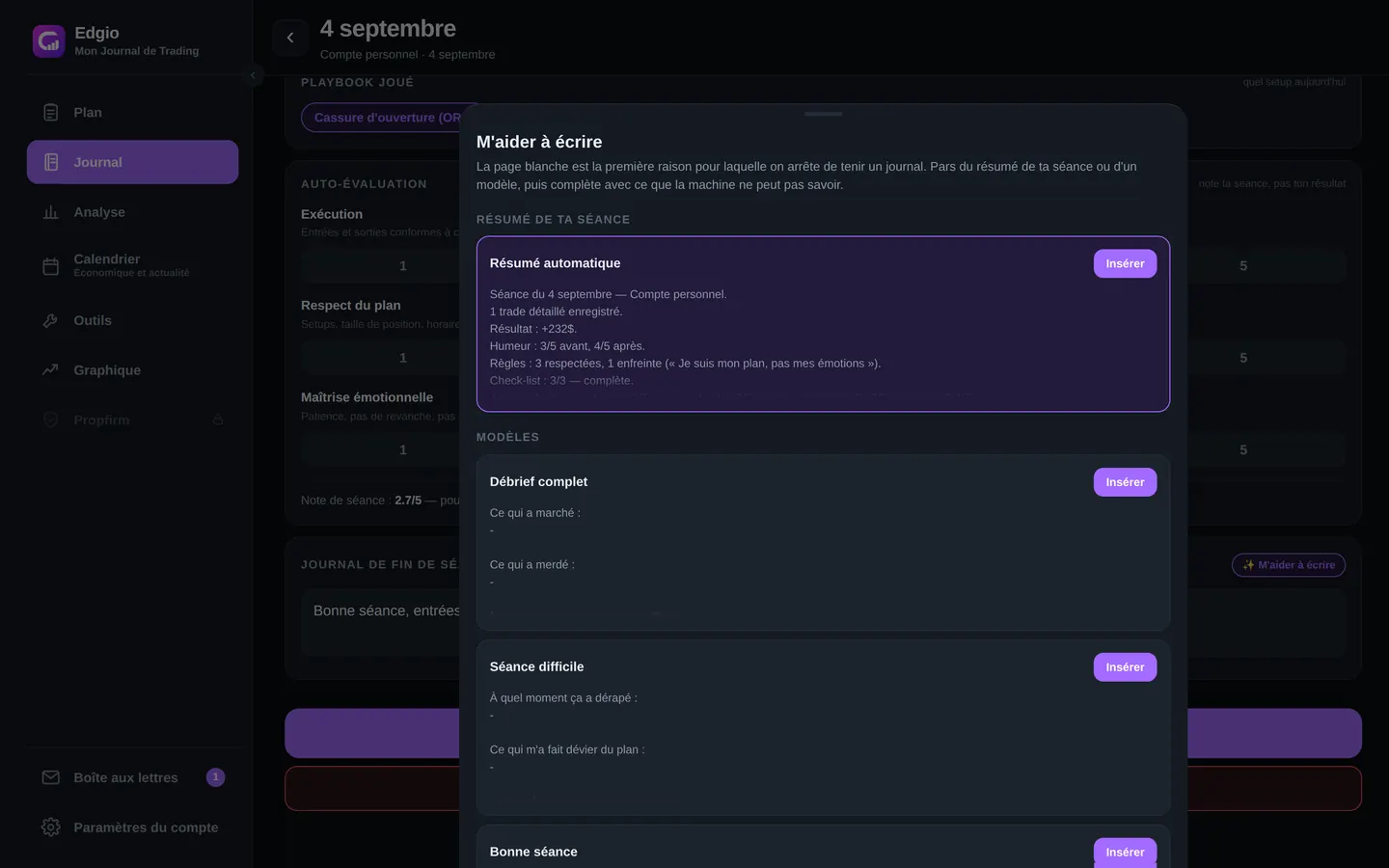Screen dimensions: 1389x868
Task: Select the Cassure d'ouverture playbook chip
Action: pos(381,118)
